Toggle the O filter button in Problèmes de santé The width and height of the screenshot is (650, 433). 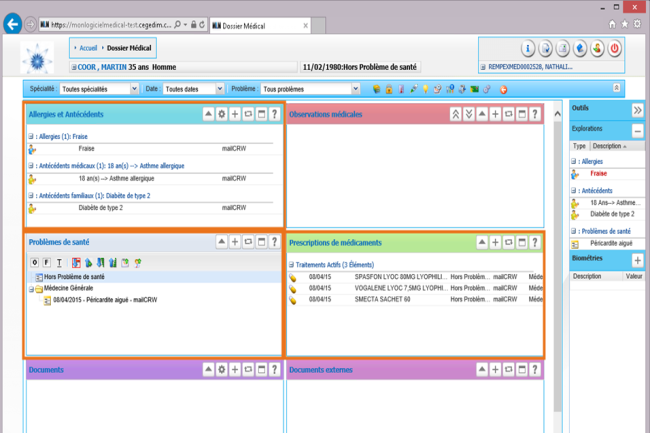[x=33, y=262]
